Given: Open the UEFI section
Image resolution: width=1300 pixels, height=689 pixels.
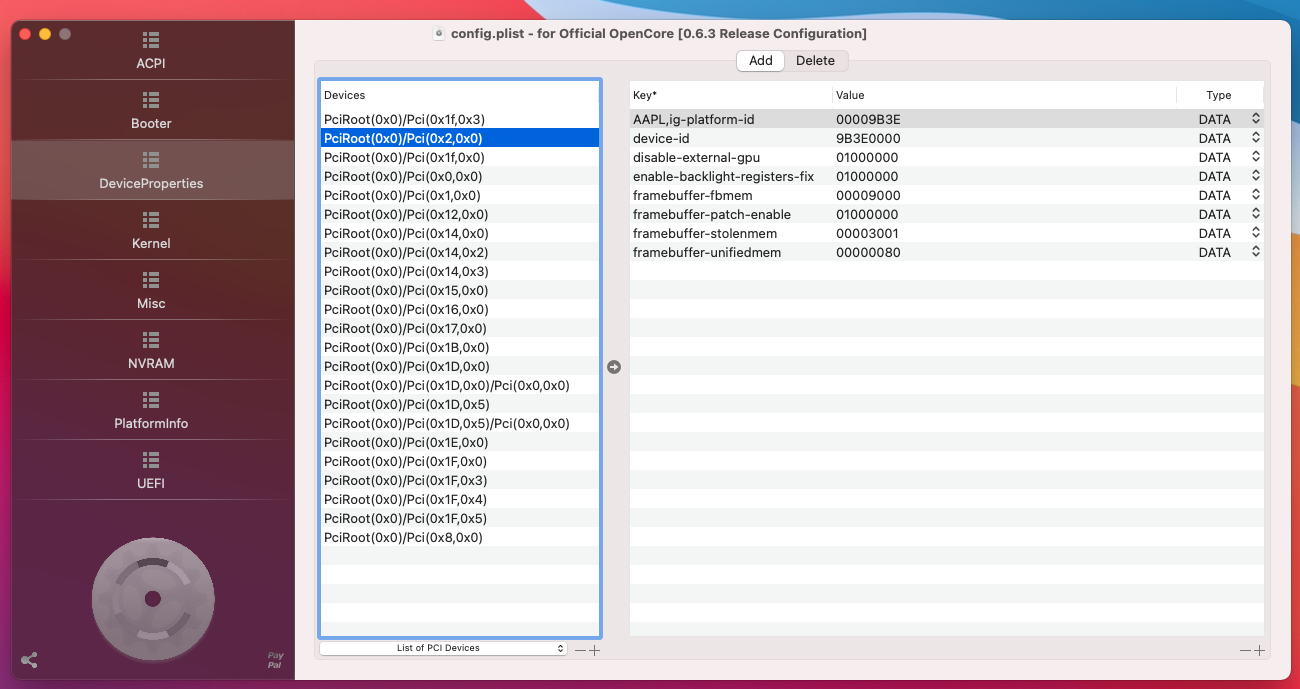Looking at the screenshot, I should (151, 471).
